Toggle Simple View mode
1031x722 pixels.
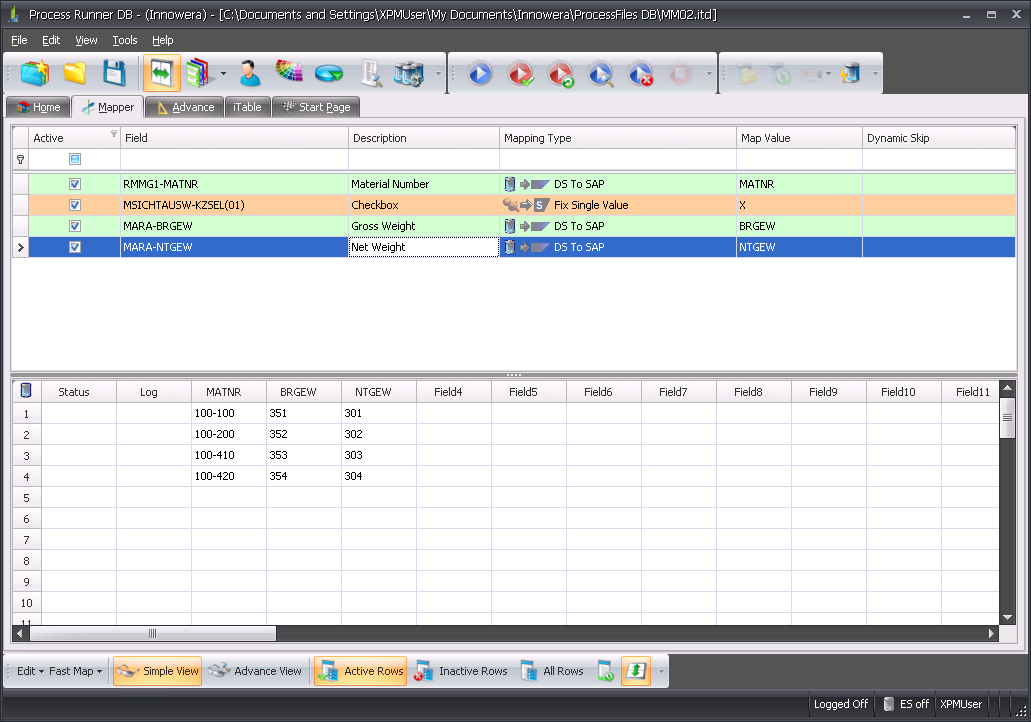157,671
